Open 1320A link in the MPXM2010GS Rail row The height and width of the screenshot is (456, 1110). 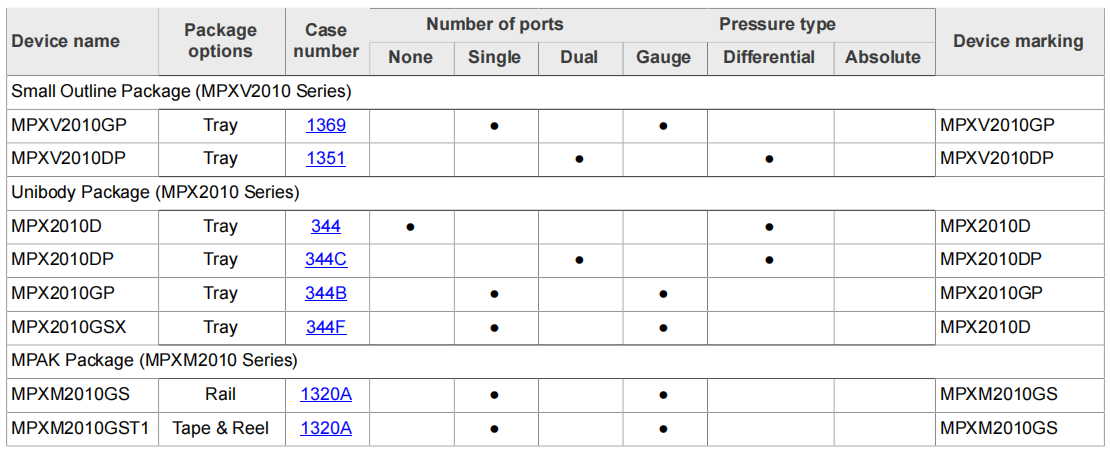click(x=326, y=394)
